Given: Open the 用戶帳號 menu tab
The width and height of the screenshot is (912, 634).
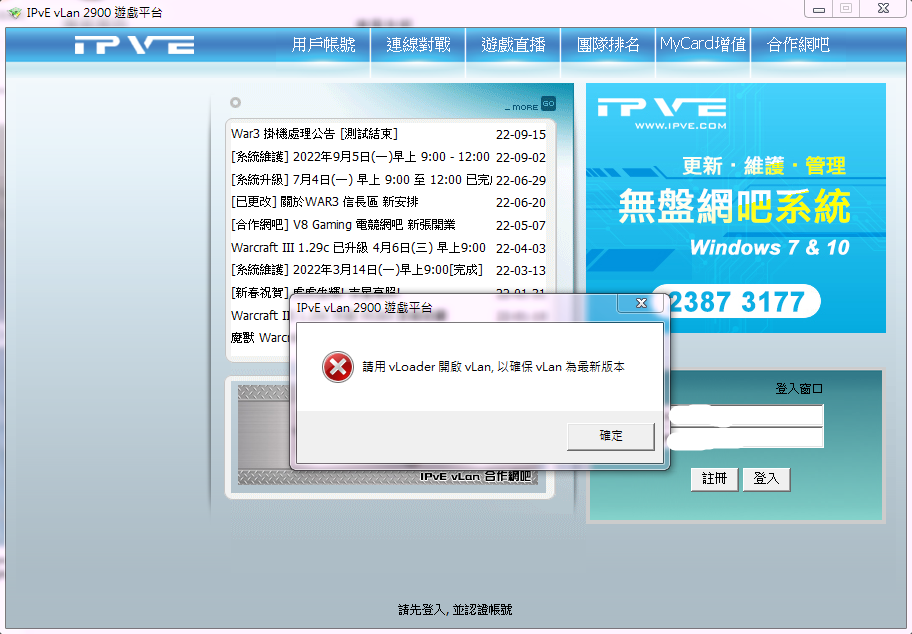Looking at the screenshot, I should pos(323,45).
